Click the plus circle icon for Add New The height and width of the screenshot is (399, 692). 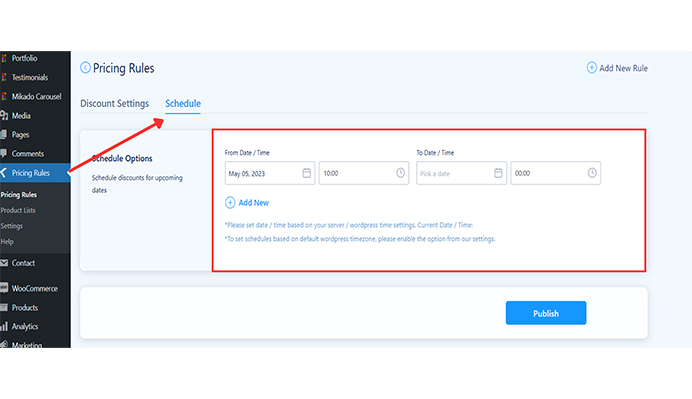pyautogui.click(x=230, y=203)
